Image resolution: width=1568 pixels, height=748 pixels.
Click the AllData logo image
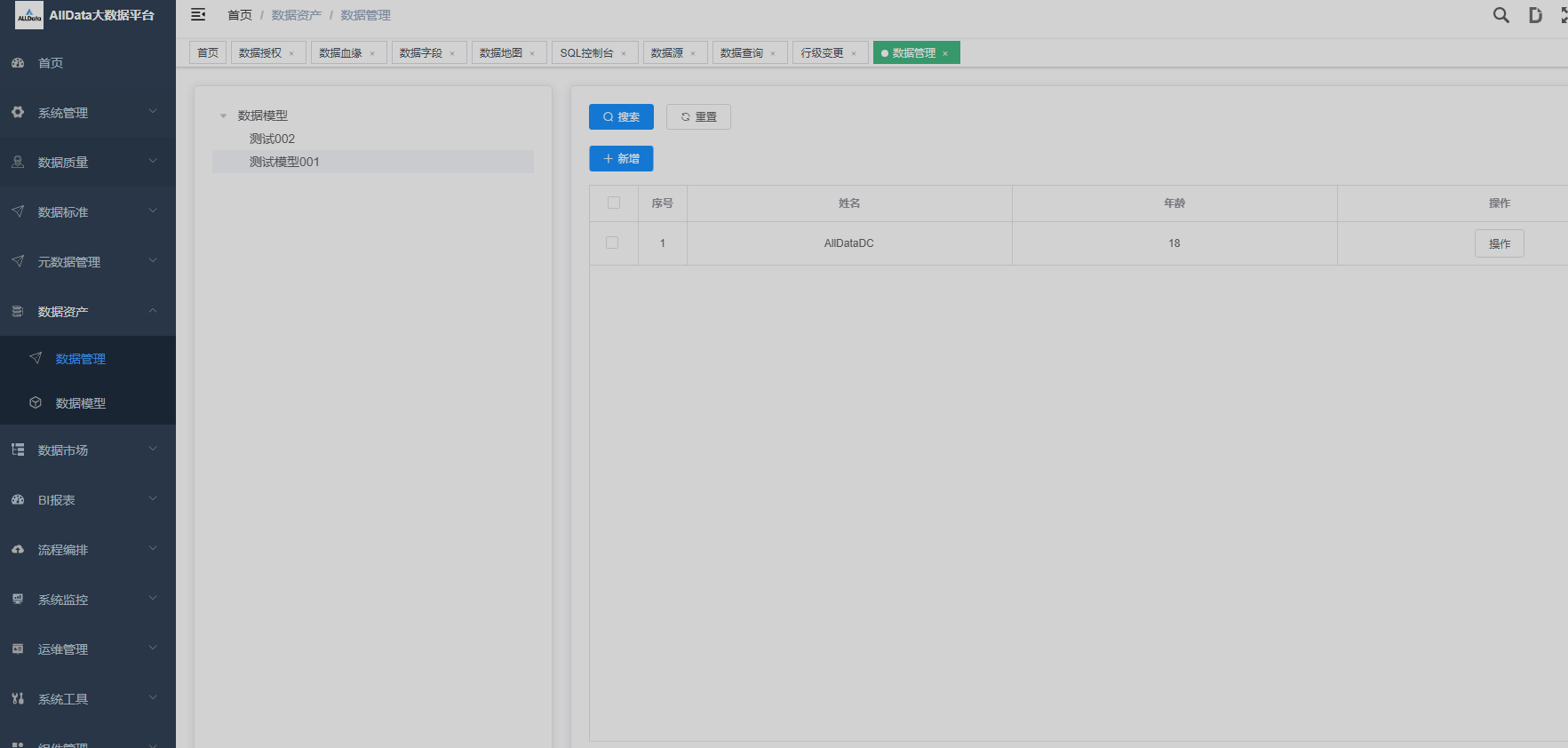click(29, 15)
